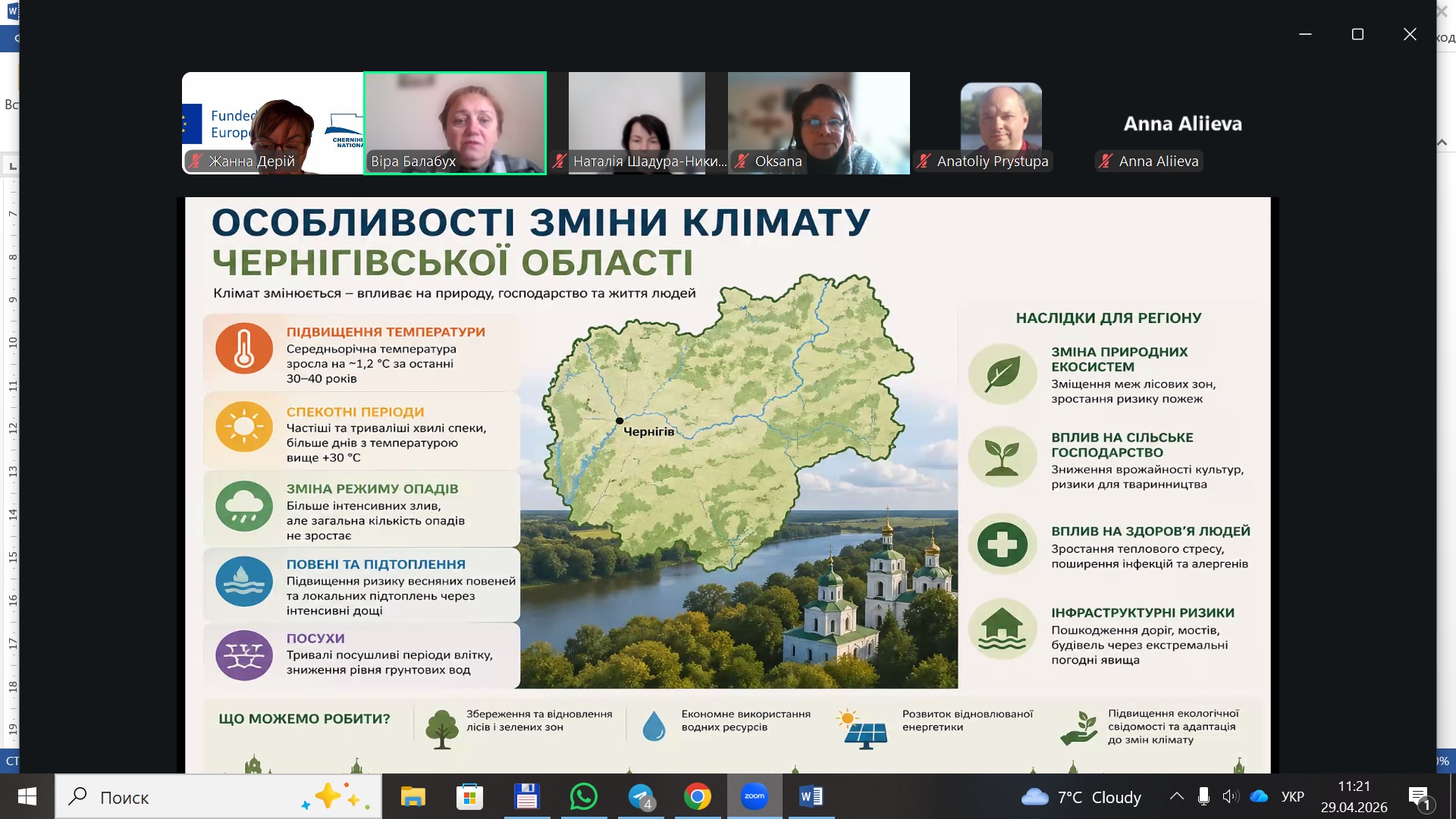Switch to Google Chrome

(x=697, y=797)
